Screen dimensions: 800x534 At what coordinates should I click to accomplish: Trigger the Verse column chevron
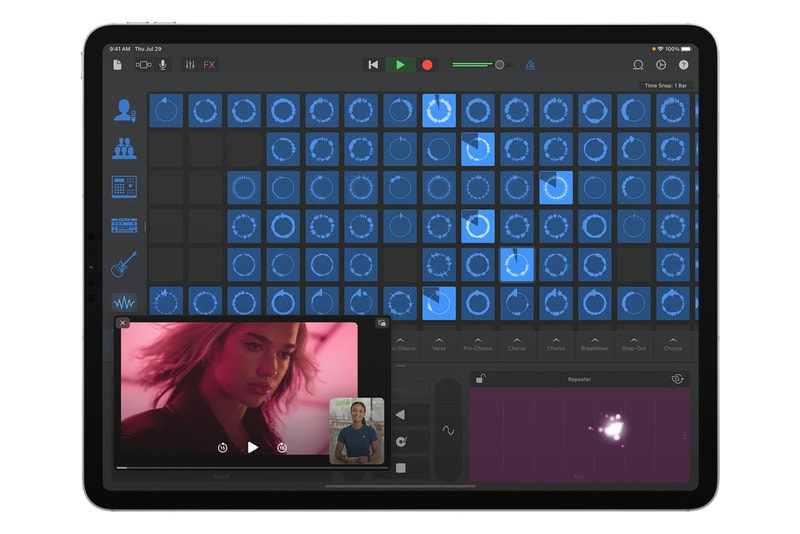point(439,343)
